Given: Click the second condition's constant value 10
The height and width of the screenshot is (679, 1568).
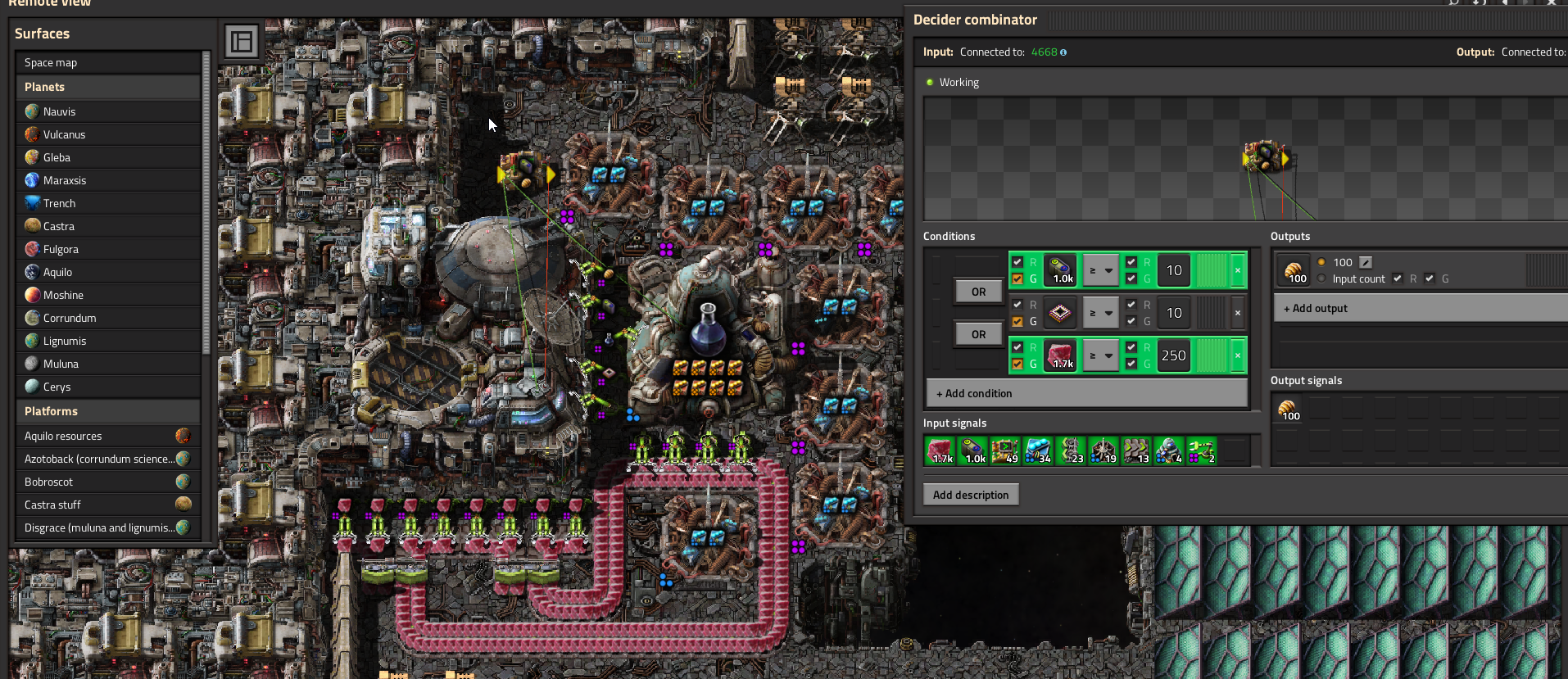Looking at the screenshot, I should coord(1174,313).
